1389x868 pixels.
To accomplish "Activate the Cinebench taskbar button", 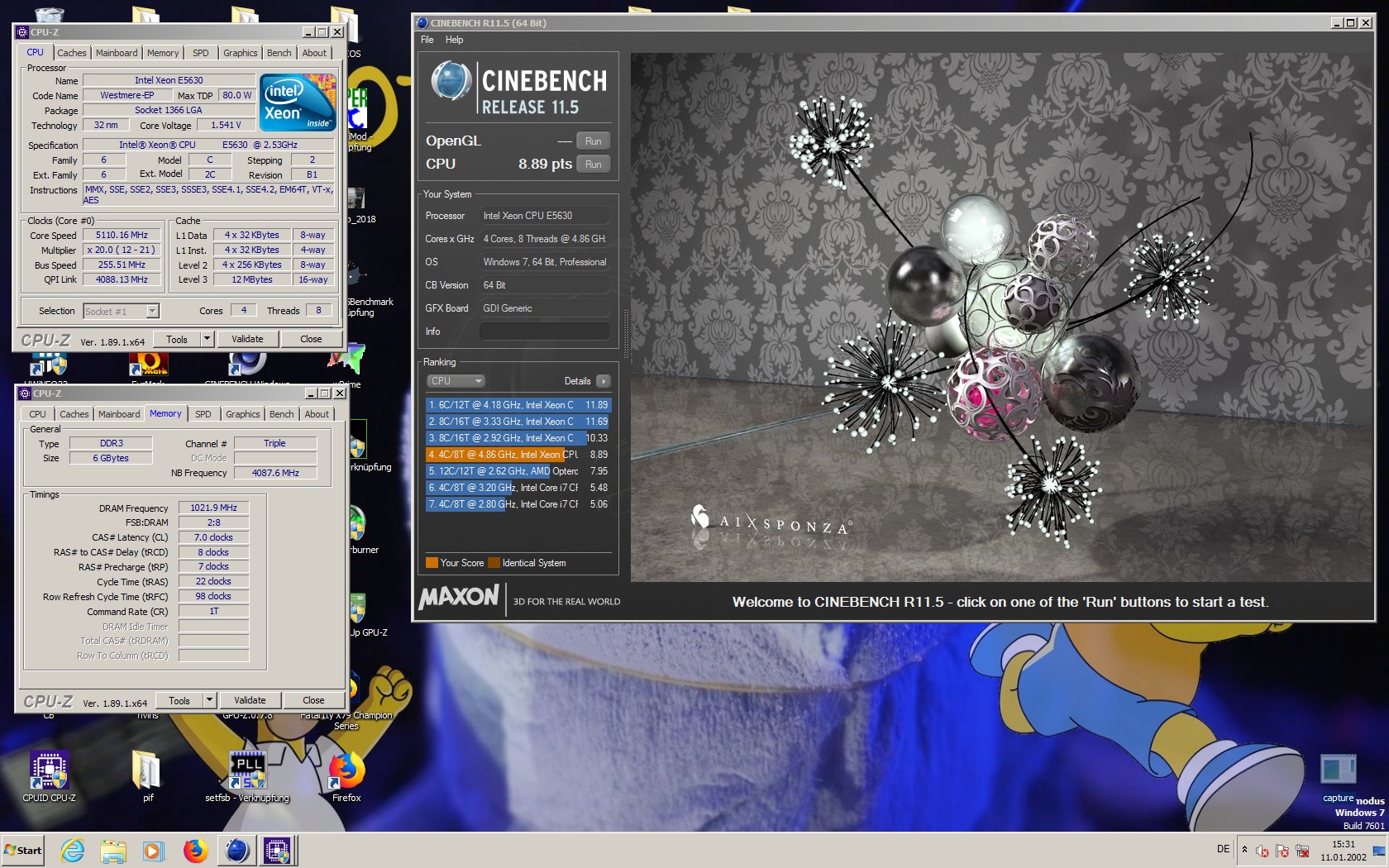I will pos(237,850).
